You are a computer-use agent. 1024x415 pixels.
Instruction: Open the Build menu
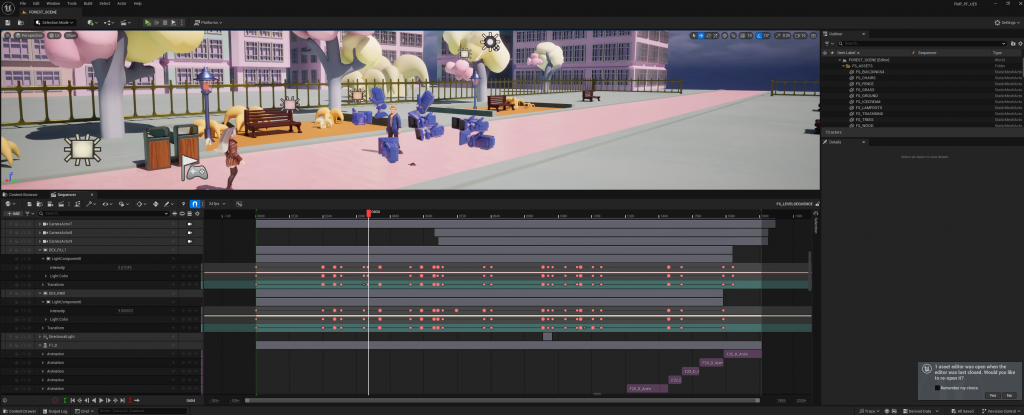tap(87, 3)
